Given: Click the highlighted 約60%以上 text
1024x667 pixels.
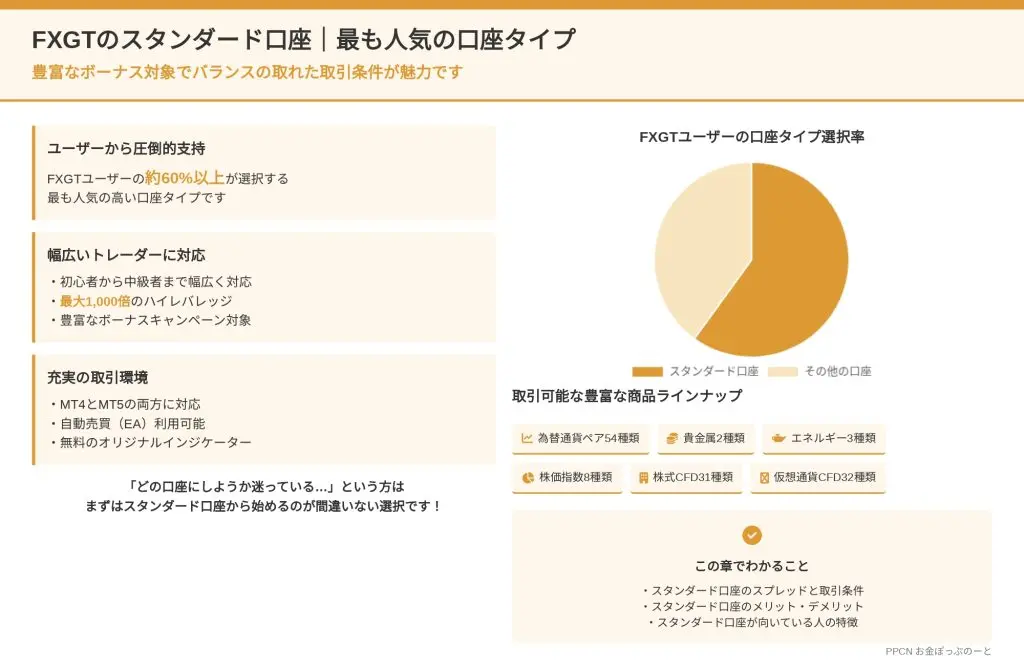Looking at the screenshot, I should coord(184,178).
